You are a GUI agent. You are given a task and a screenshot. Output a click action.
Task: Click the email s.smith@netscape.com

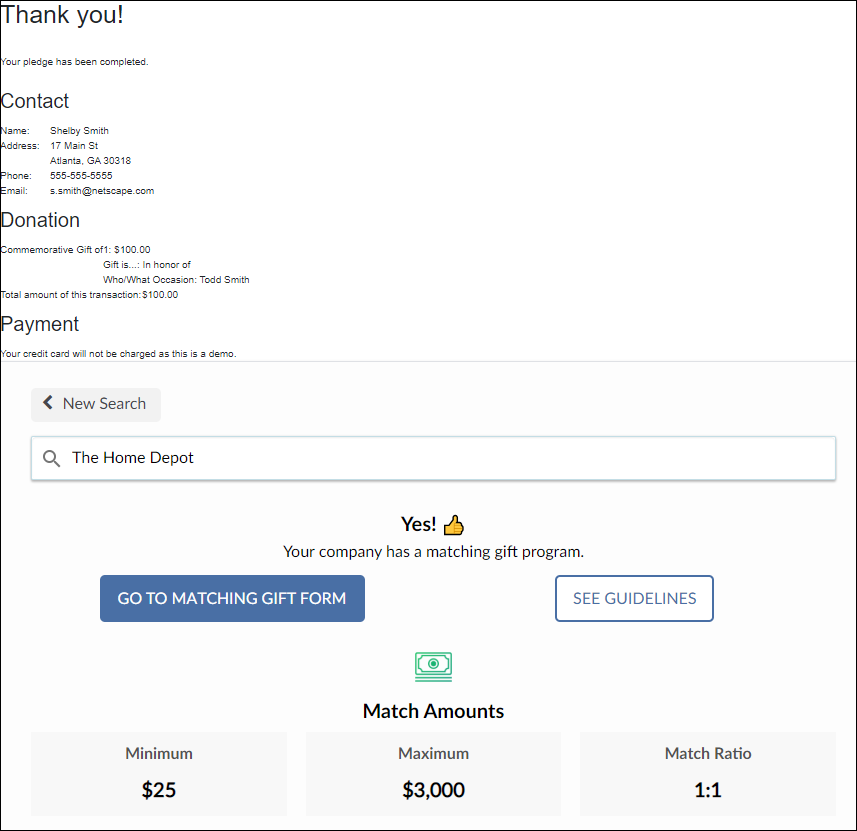pyautogui.click(x=102, y=190)
